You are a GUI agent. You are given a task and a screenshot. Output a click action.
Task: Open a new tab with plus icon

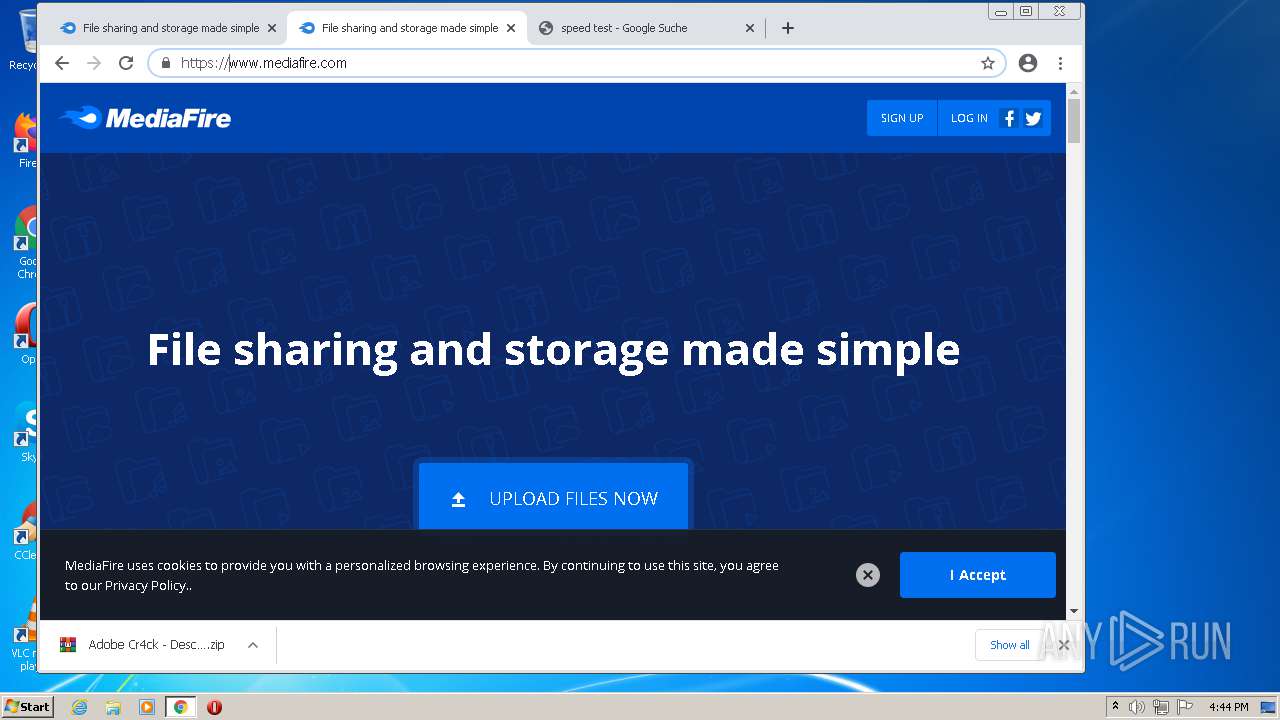coord(788,28)
